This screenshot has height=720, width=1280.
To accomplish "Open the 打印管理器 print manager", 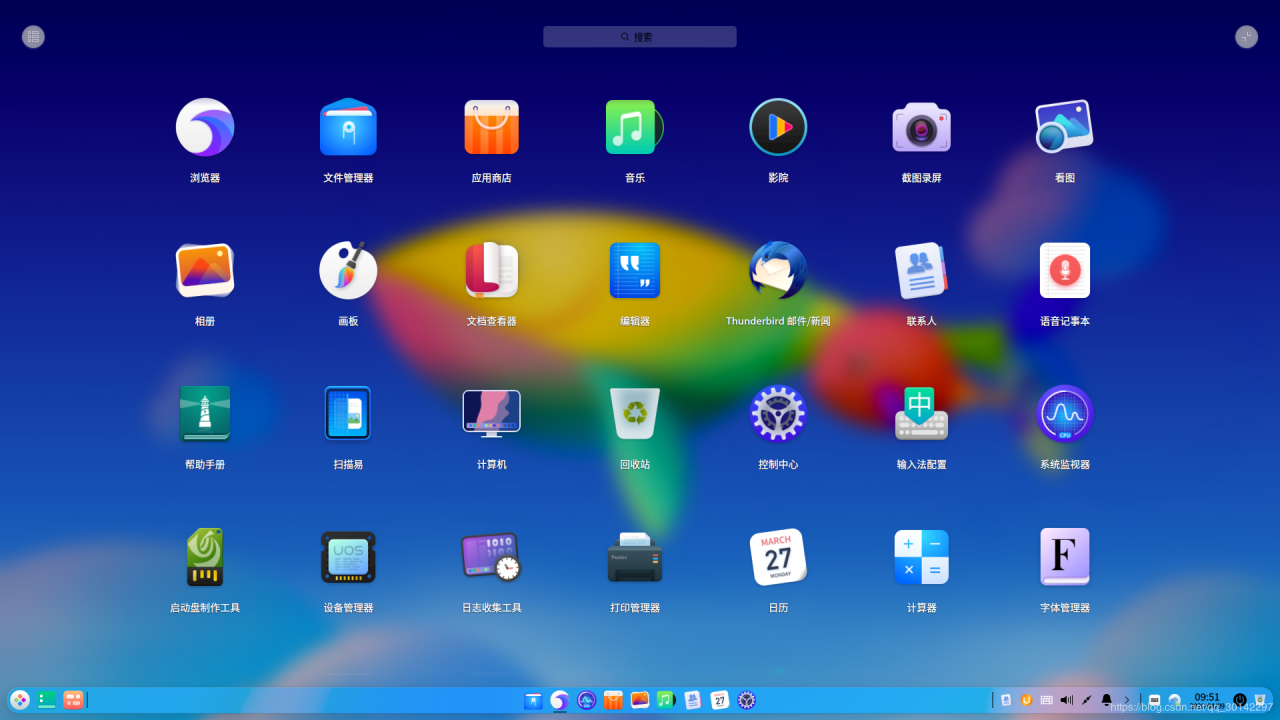I will pyautogui.click(x=634, y=556).
